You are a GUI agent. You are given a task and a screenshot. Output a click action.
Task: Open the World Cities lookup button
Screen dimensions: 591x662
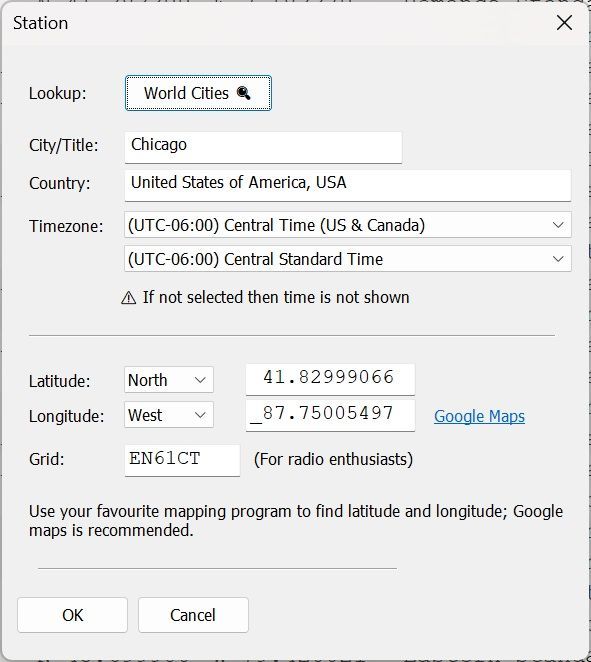click(x=198, y=93)
